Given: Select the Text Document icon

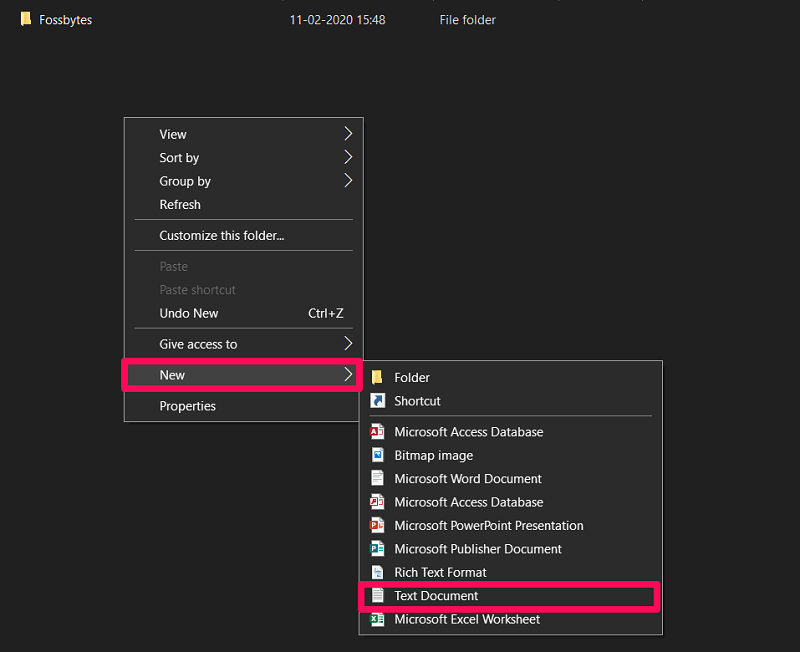Looking at the screenshot, I should click(378, 595).
